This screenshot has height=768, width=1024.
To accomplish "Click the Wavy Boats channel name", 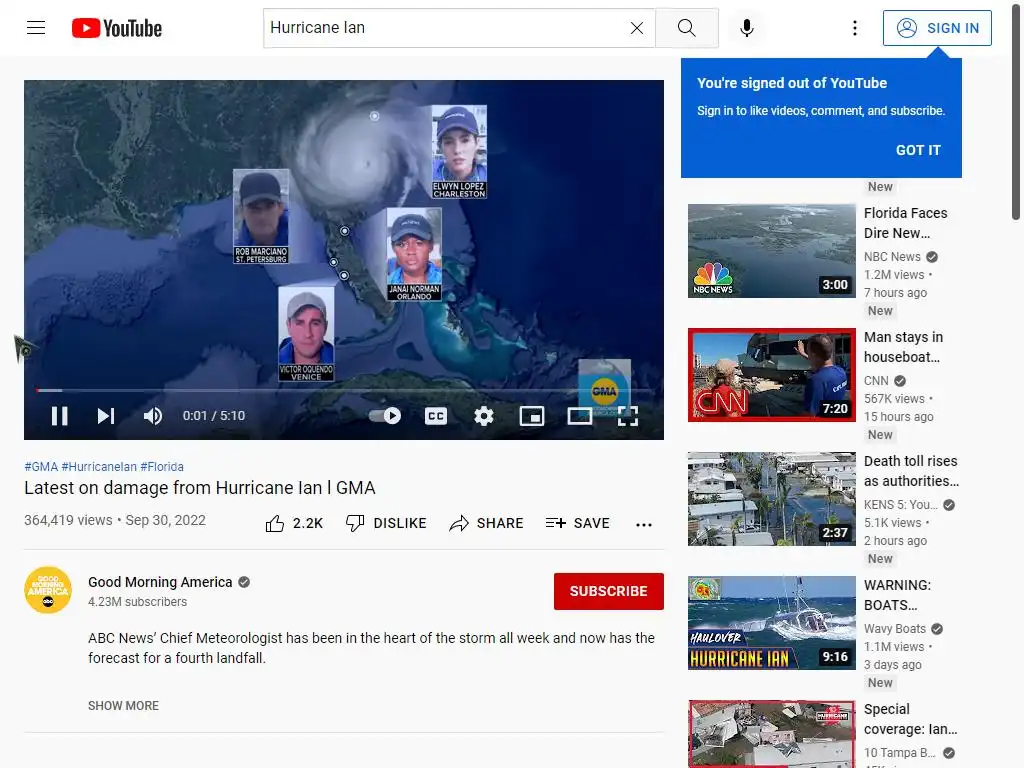I will (x=895, y=629).
